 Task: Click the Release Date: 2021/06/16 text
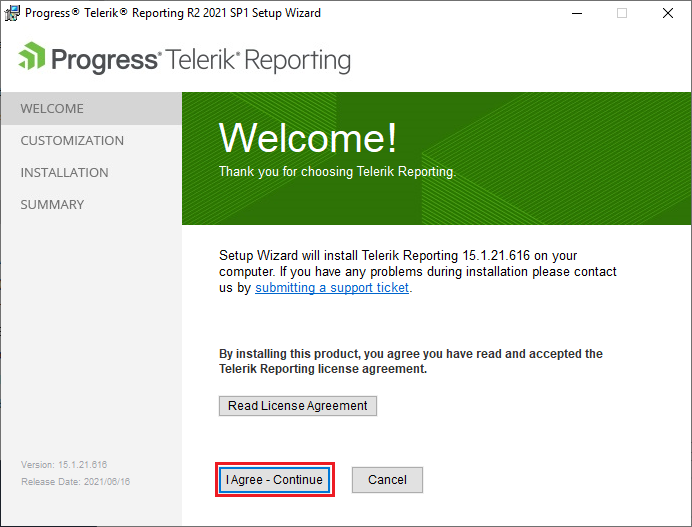(x=75, y=482)
